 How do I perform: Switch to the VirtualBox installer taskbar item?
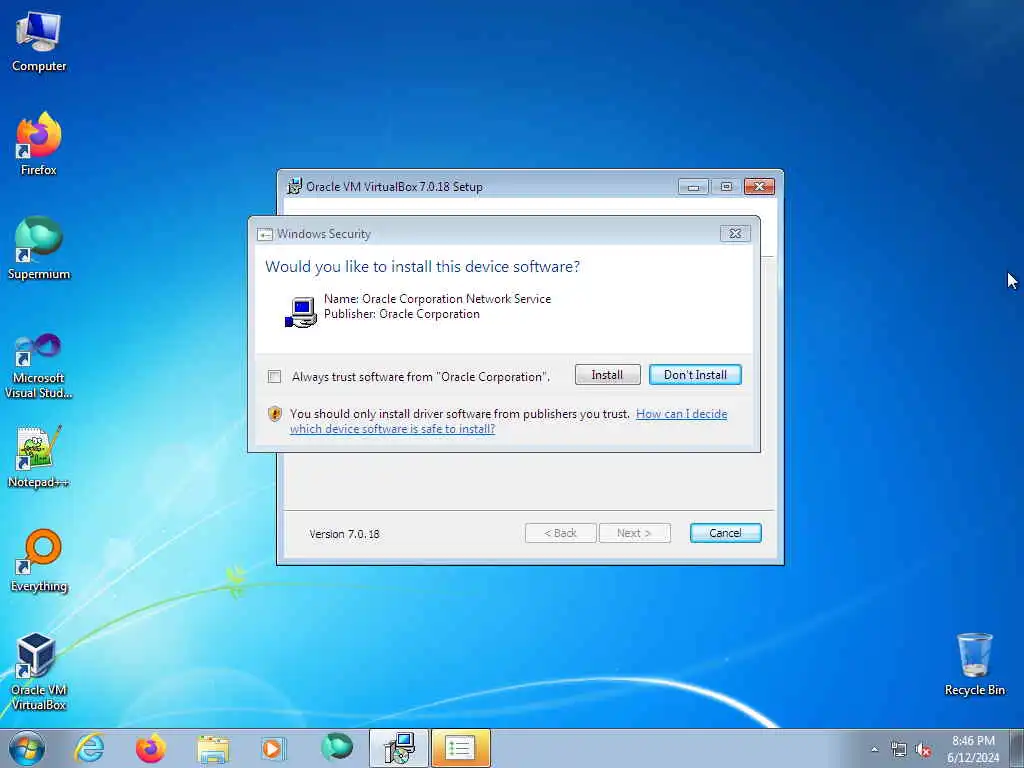[398, 748]
